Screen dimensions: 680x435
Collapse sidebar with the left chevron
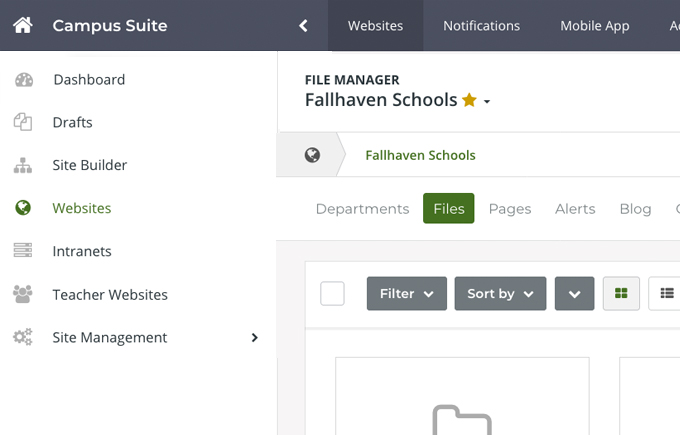(x=303, y=26)
